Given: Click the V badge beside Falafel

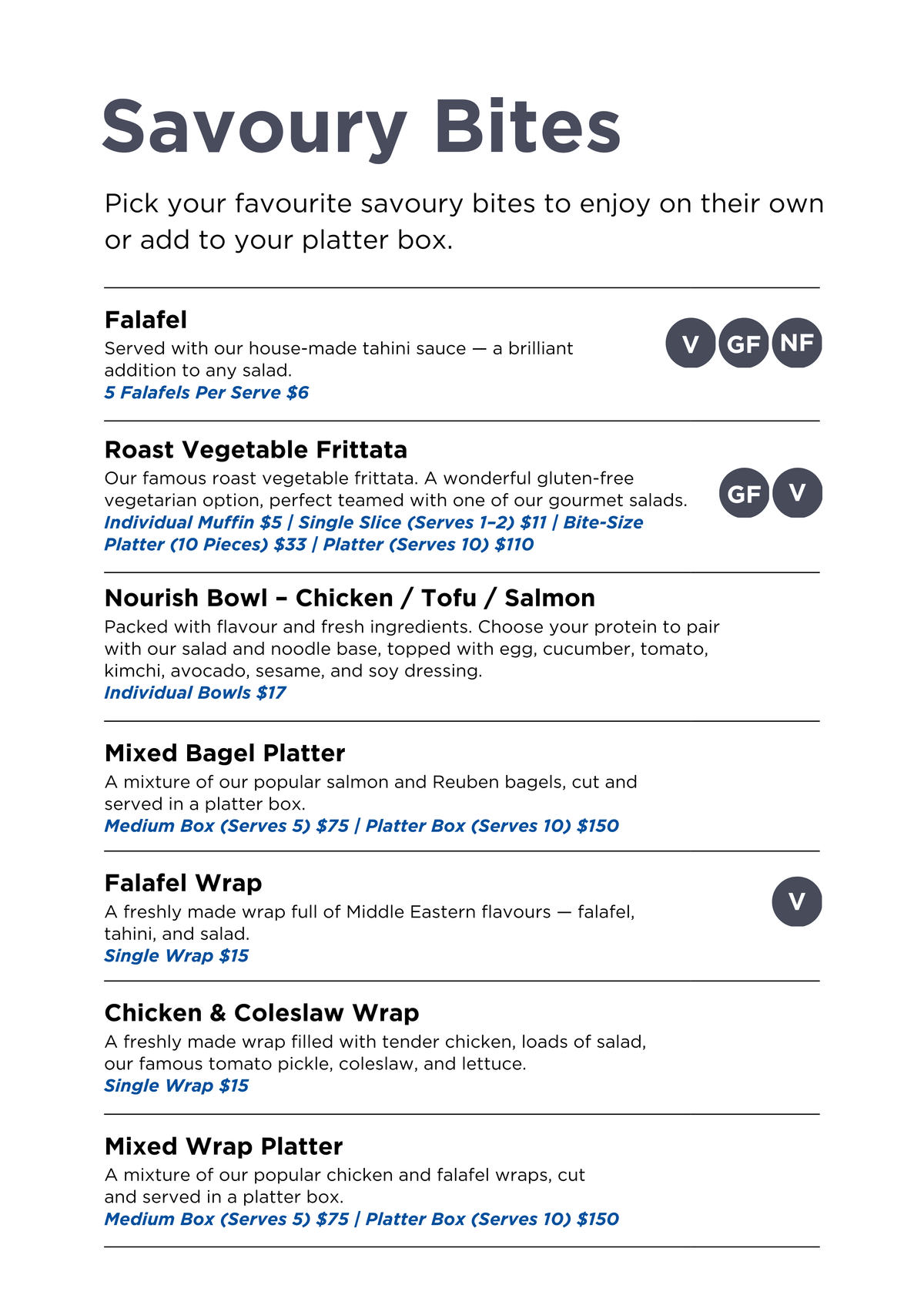Looking at the screenshot, I should point(690,343).
